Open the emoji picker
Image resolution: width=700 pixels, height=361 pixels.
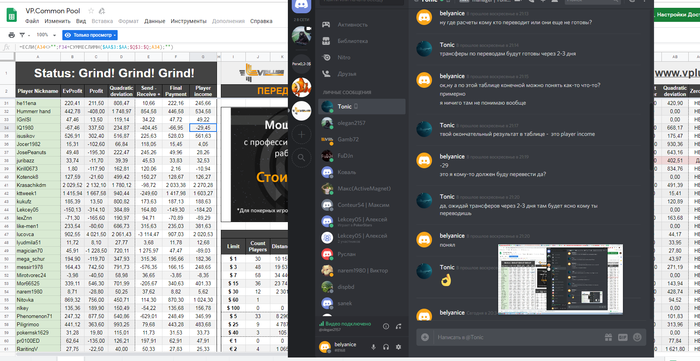pos(638,337)
